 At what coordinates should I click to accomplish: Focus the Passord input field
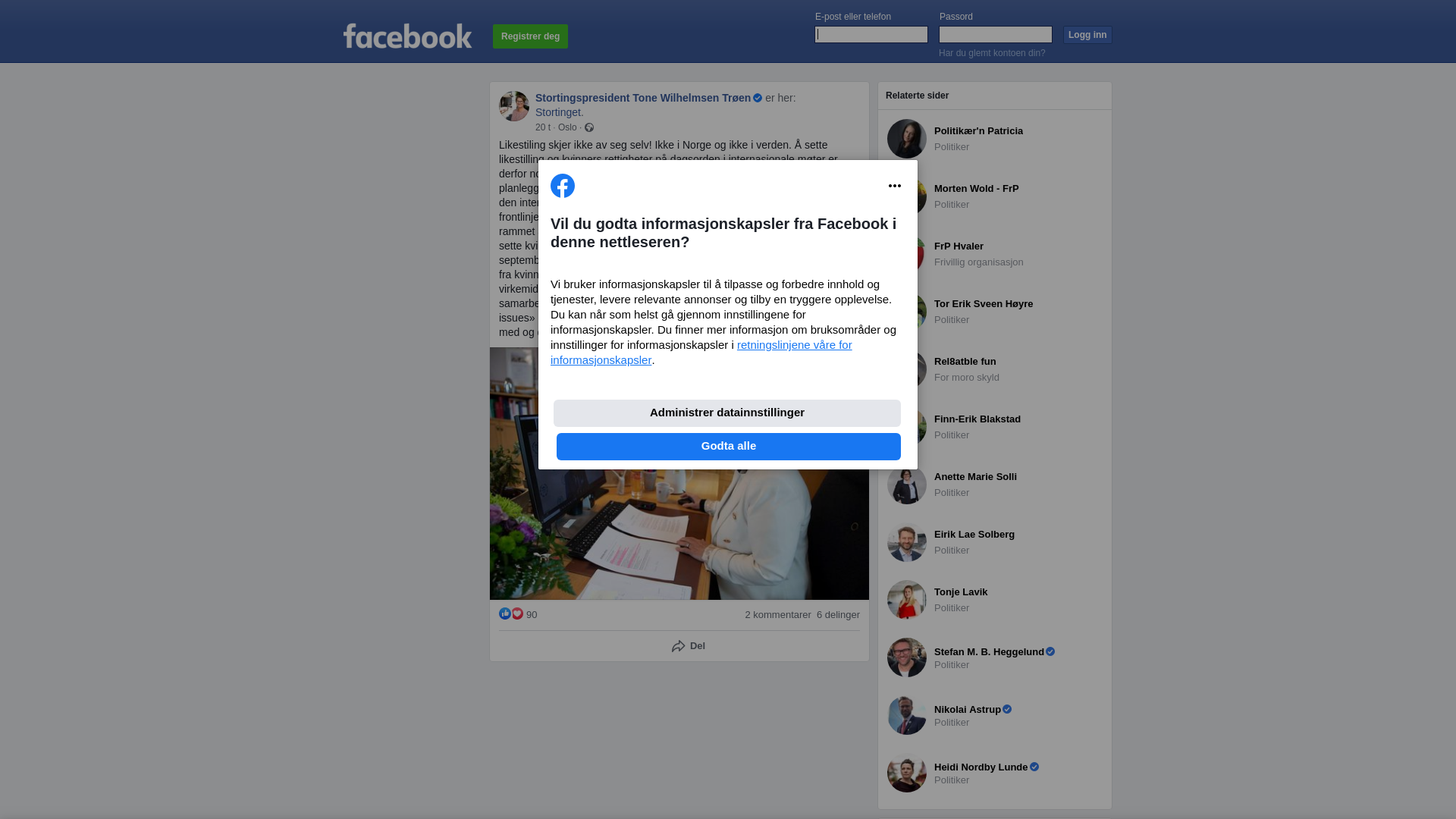click(x=996, y=34)
